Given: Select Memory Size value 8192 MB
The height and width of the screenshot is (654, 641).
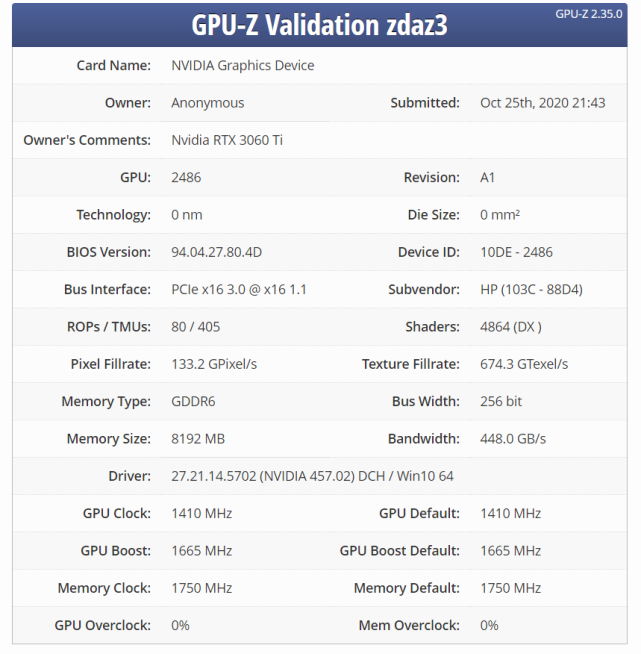Looking at the screenshot, I should pyautogui.click(x=198, y=439).
